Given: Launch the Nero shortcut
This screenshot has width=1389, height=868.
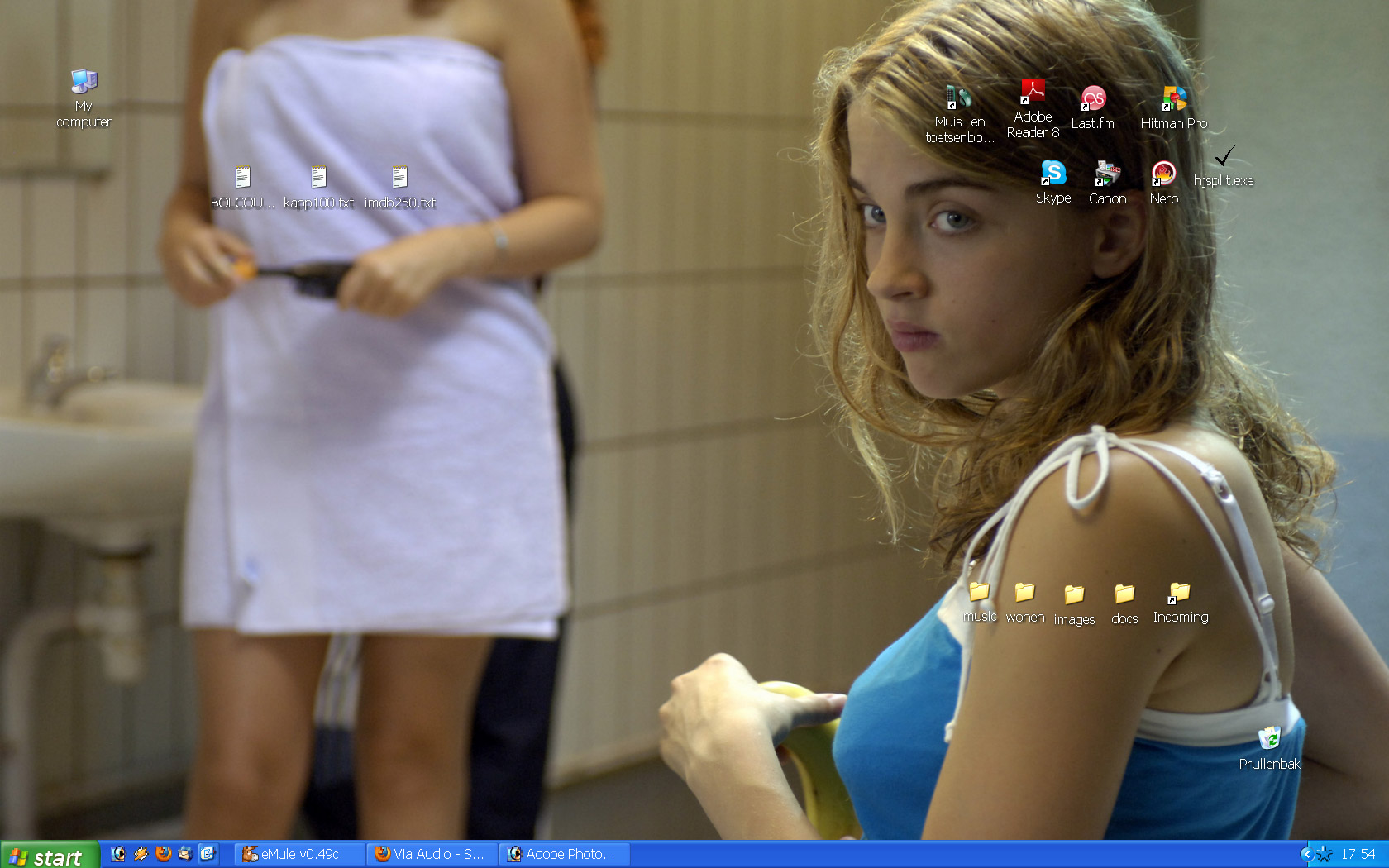Looking at the screenshot, I should click(x=1163, y=174).
